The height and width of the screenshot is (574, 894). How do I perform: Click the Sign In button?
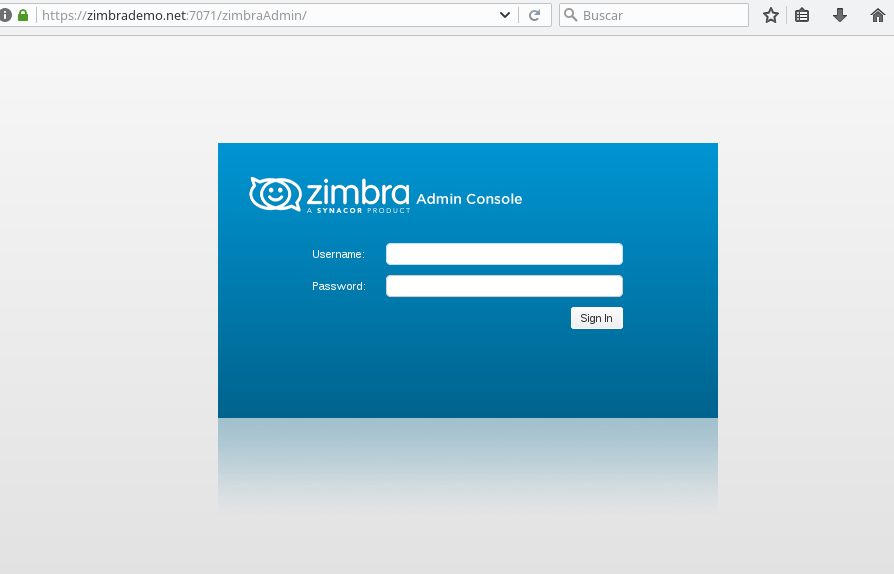pyautogui.click(x=597, y=318)
